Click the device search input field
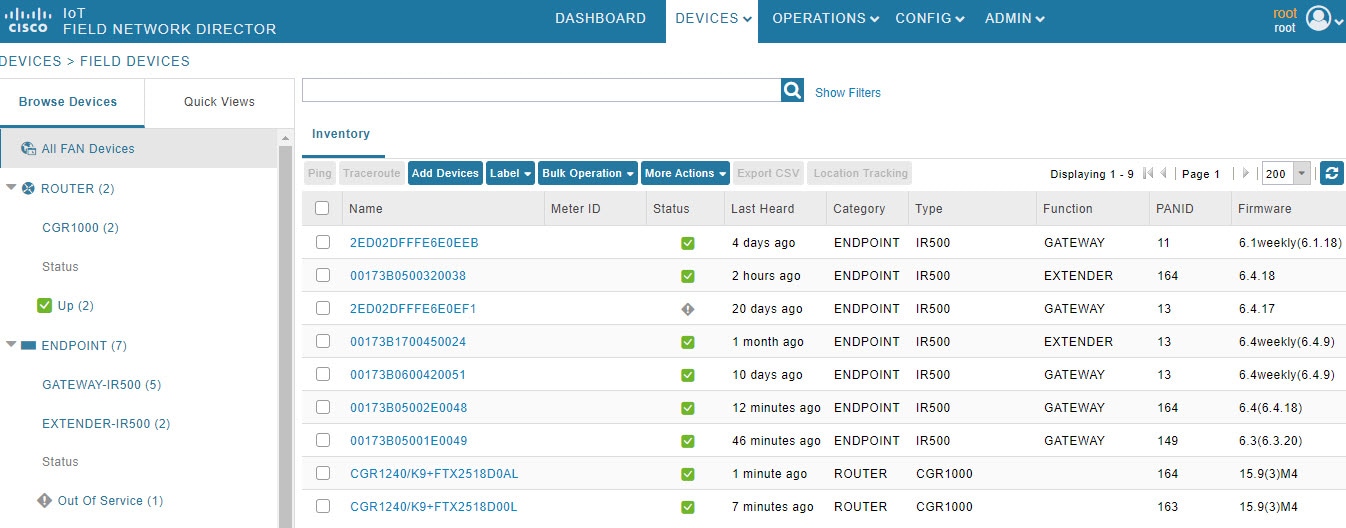1346x528 pixels. (x=541, y=90)
